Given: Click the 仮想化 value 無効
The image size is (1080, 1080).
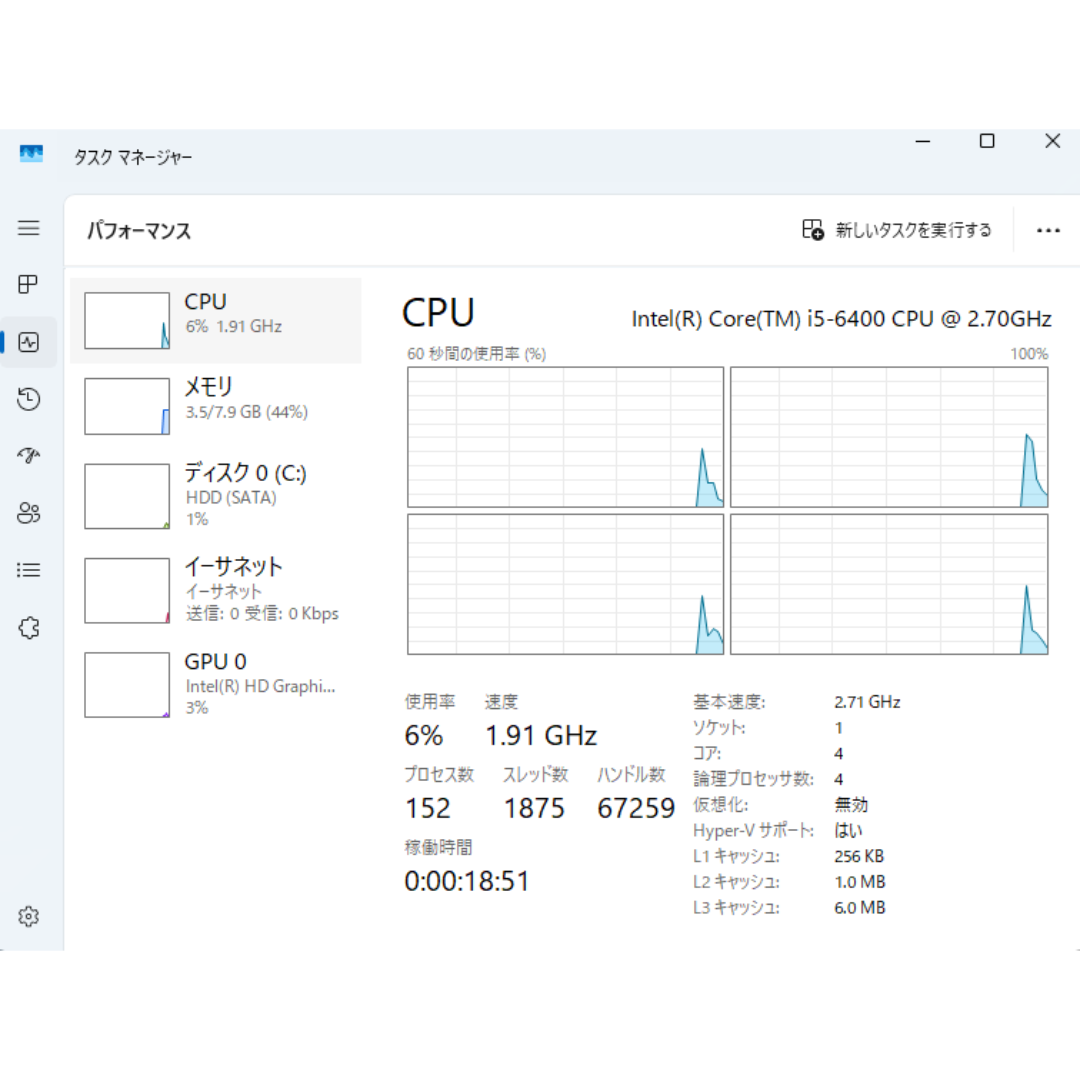Looking at the screenshot, I should [851, 804].
